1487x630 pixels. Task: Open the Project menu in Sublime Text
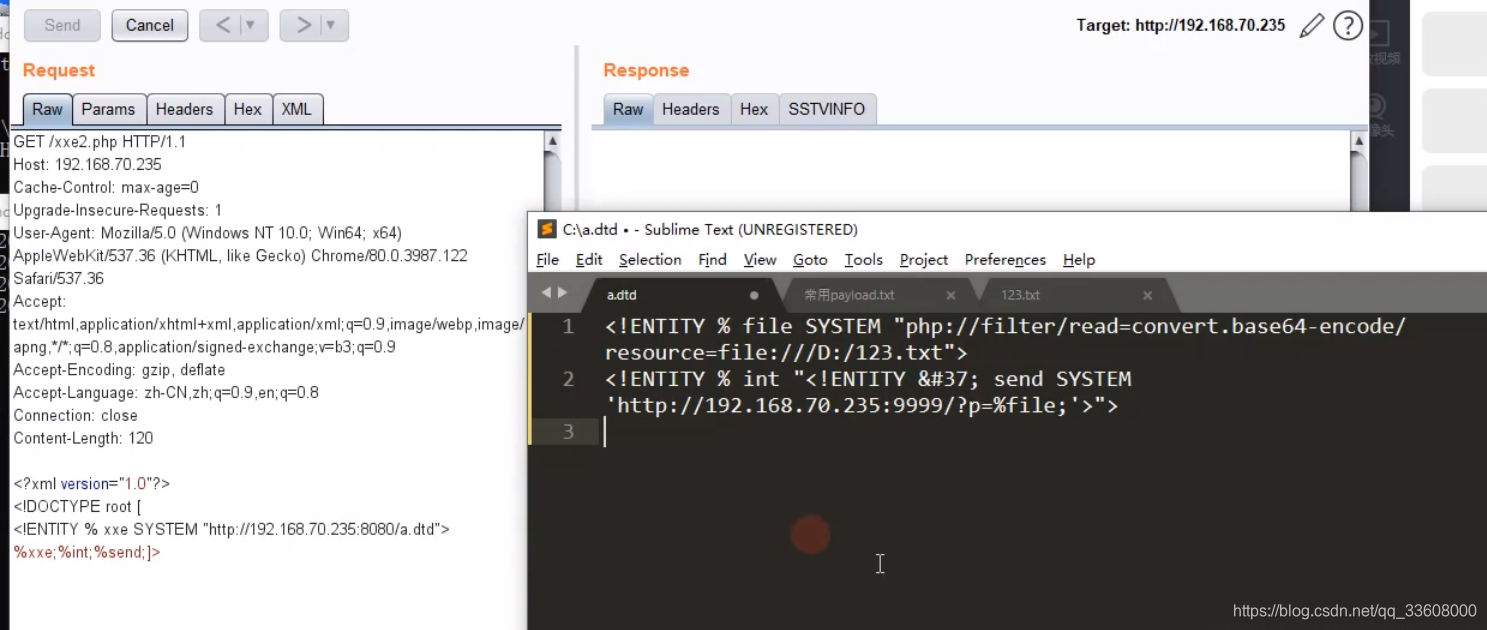(924, 260)
